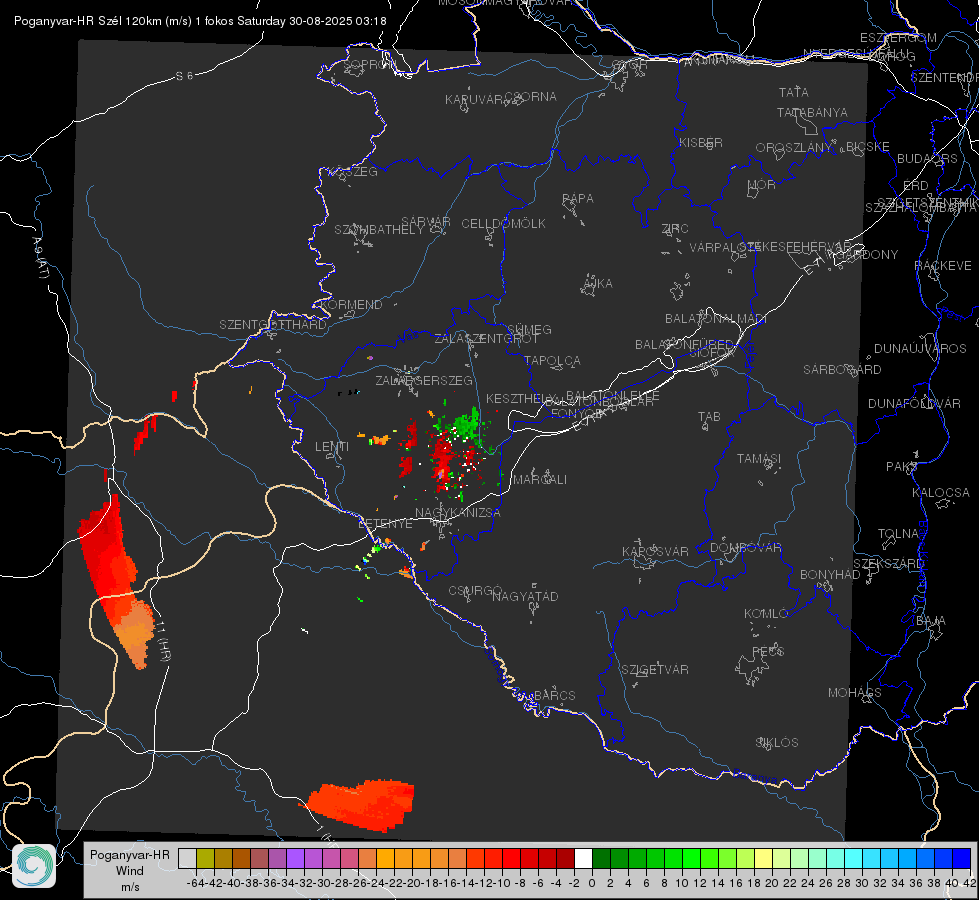Select the DOMBOVÁR label
Screen dimensions: 979x900
tap(745, 548)
